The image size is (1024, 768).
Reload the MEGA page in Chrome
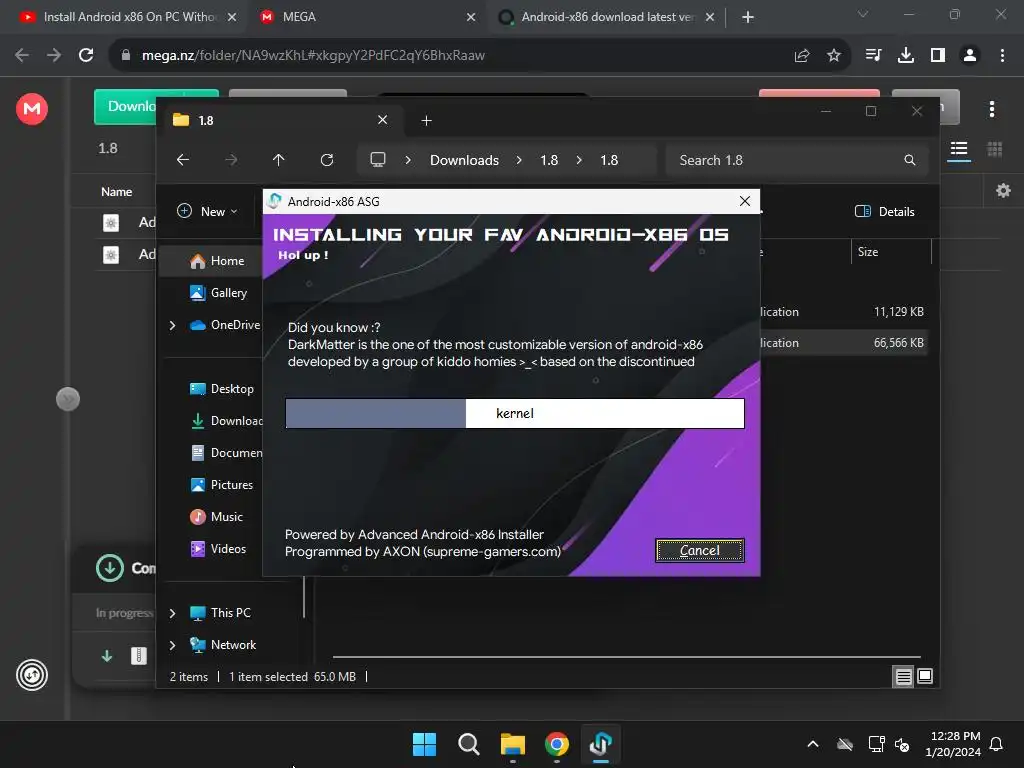pos(86,55)
